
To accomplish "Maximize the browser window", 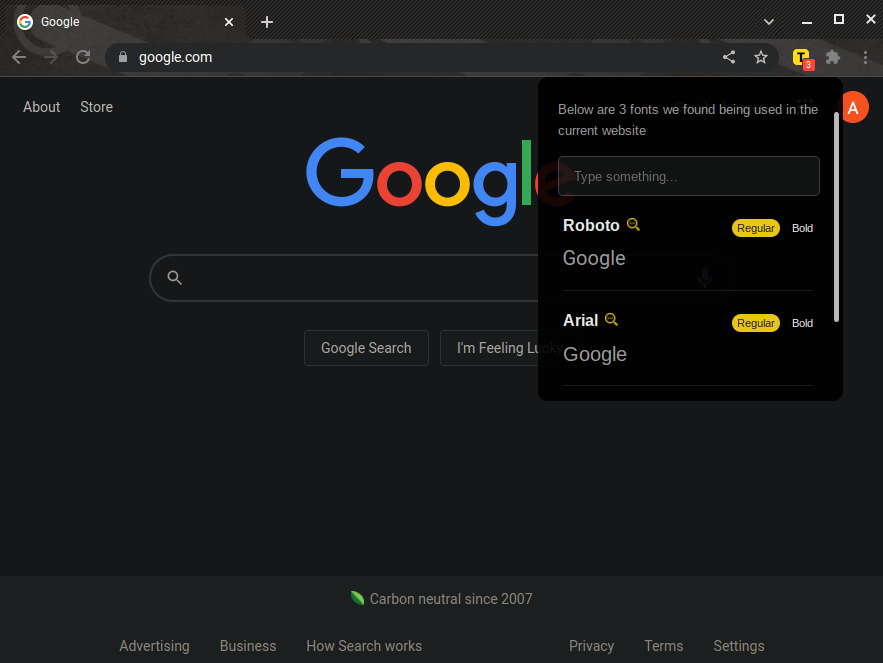I will point(839,20).
